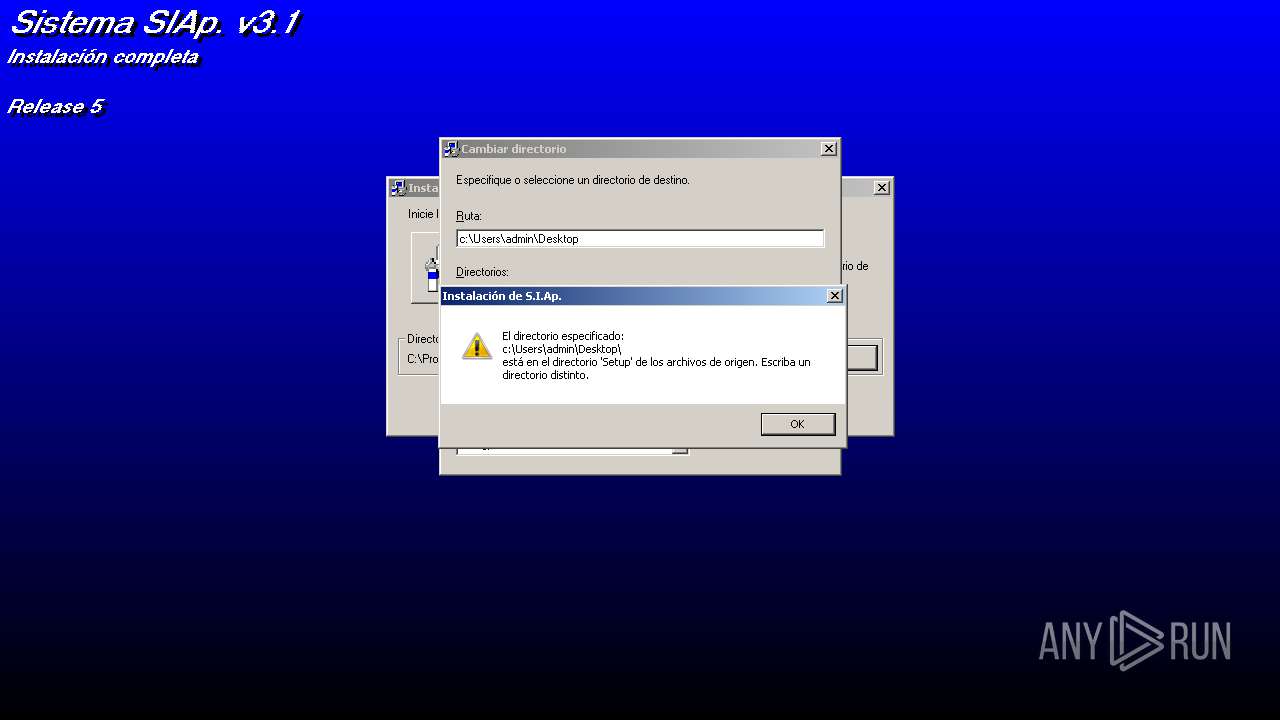Click the 'Release 5' text
Screen dimensions: 1280x720
(x=55, y=106)
